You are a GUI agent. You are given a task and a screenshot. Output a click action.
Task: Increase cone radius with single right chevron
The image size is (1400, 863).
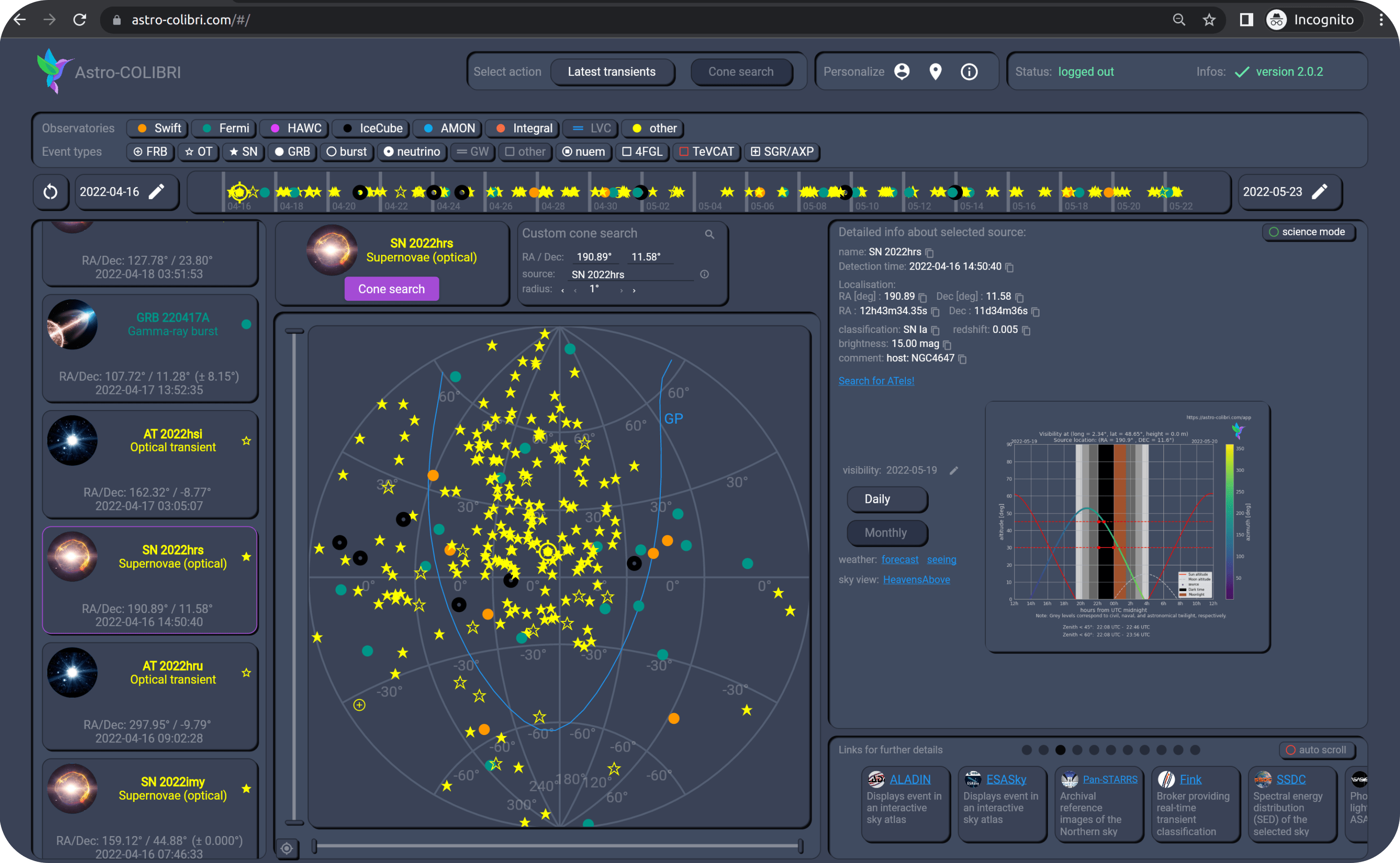[x=621, y=290]
